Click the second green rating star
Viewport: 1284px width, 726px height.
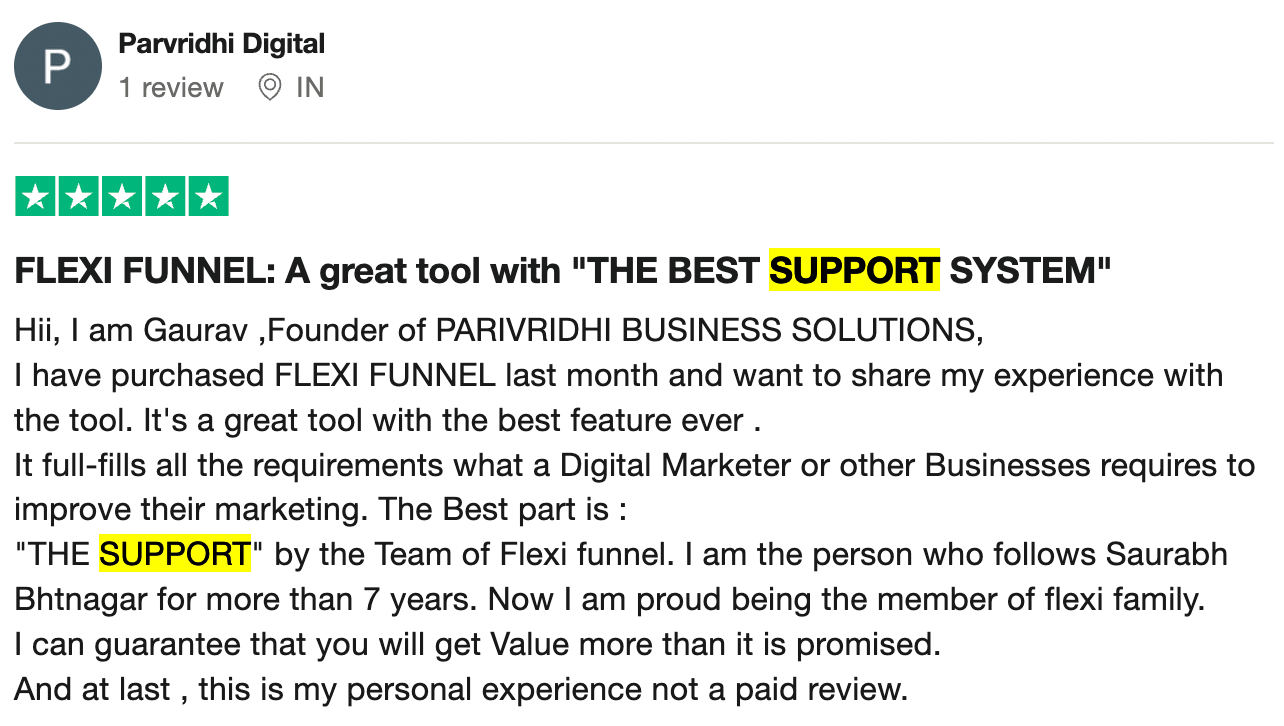pos(79,196)
